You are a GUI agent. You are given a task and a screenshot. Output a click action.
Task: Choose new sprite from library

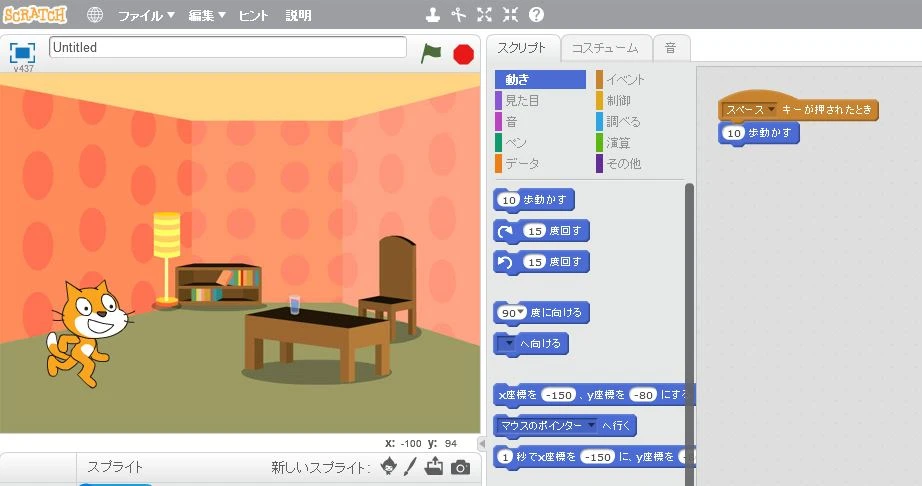[x=388, y=467]
